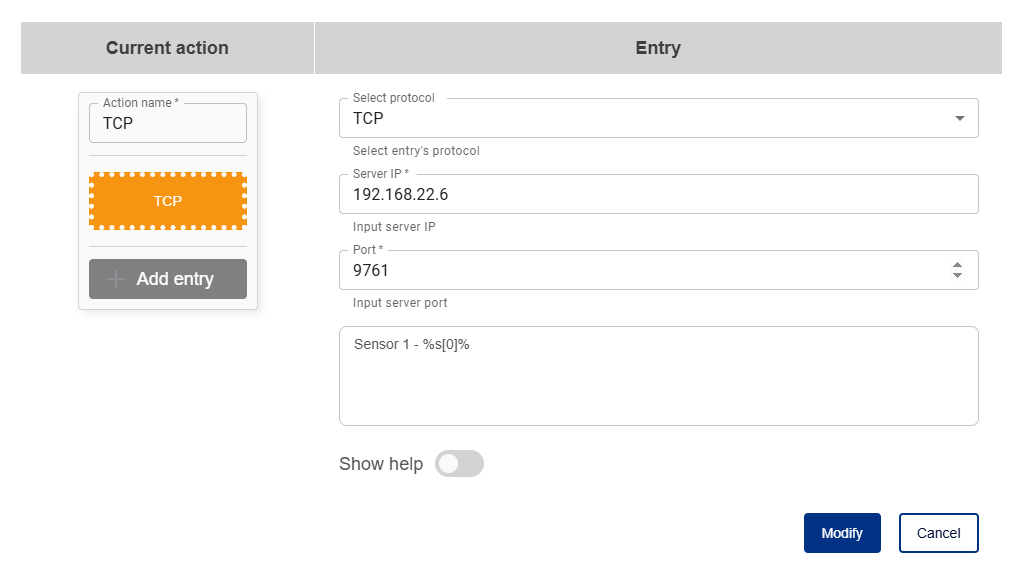Toggle the Show help switch
This screenshot has width=1025, height=576.
(x=459, y=464)
